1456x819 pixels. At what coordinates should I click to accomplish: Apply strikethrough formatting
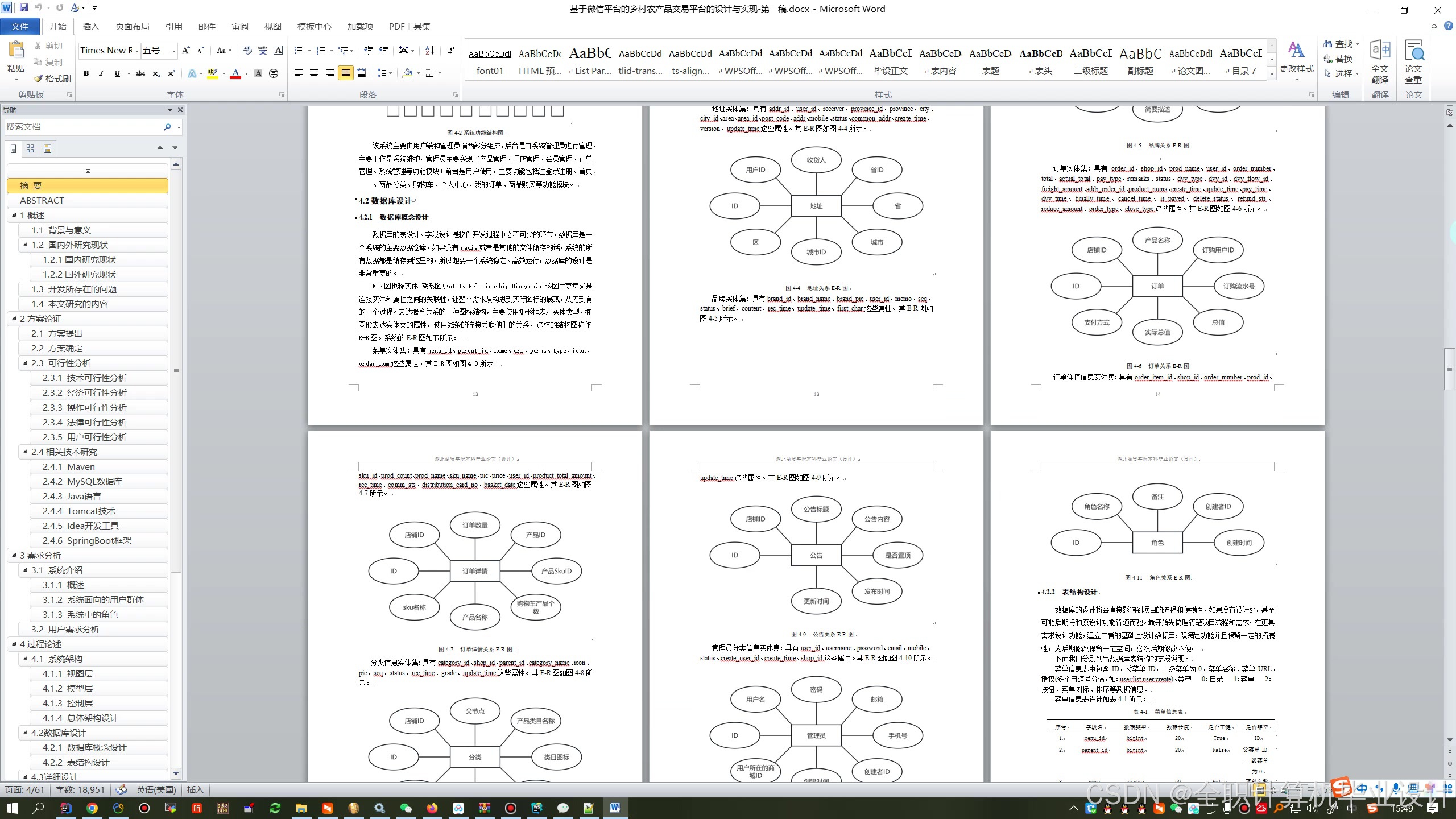[x=140, y=73]
